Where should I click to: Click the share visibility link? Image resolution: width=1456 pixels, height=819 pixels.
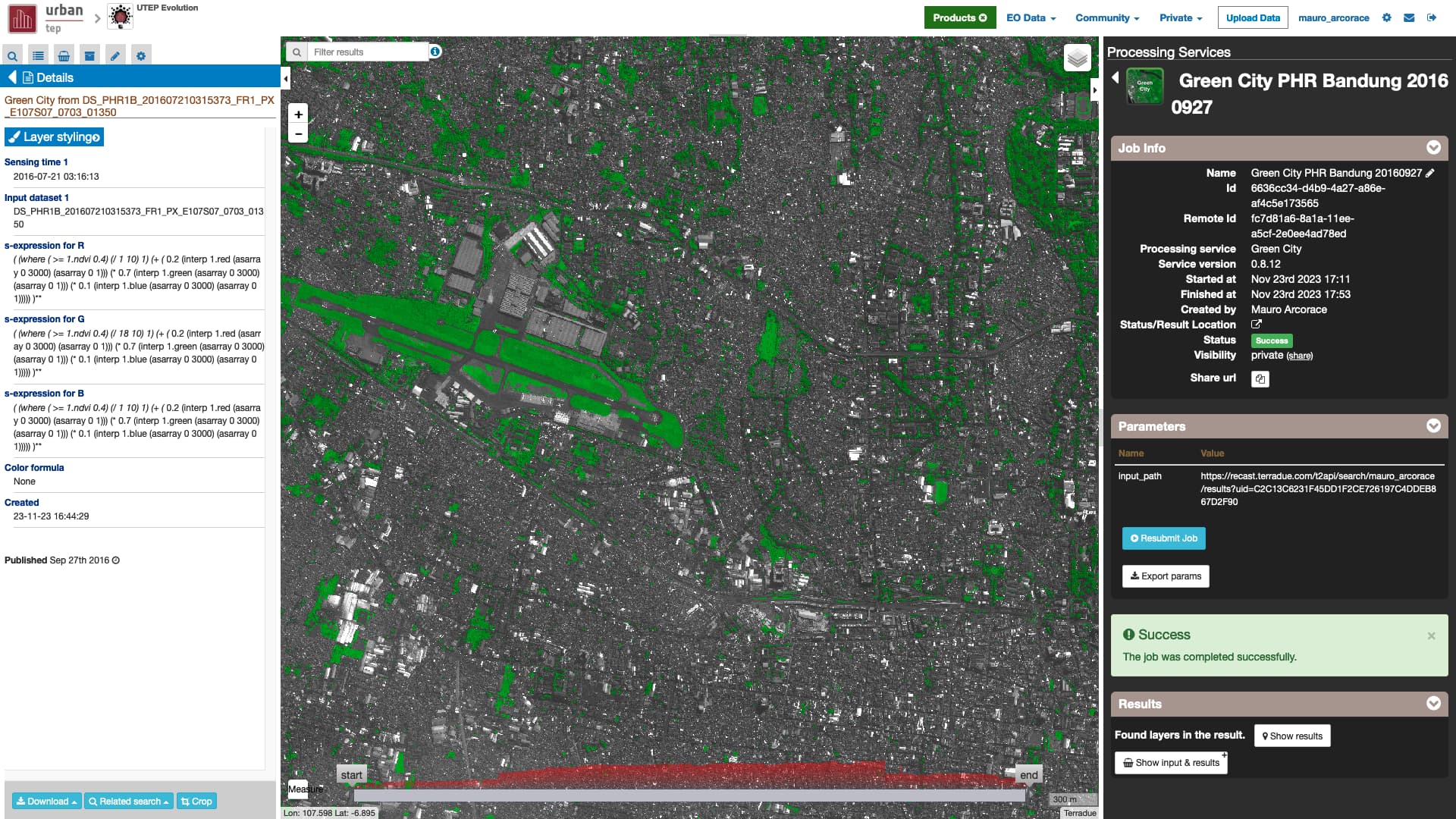[x=1299, y=356]
